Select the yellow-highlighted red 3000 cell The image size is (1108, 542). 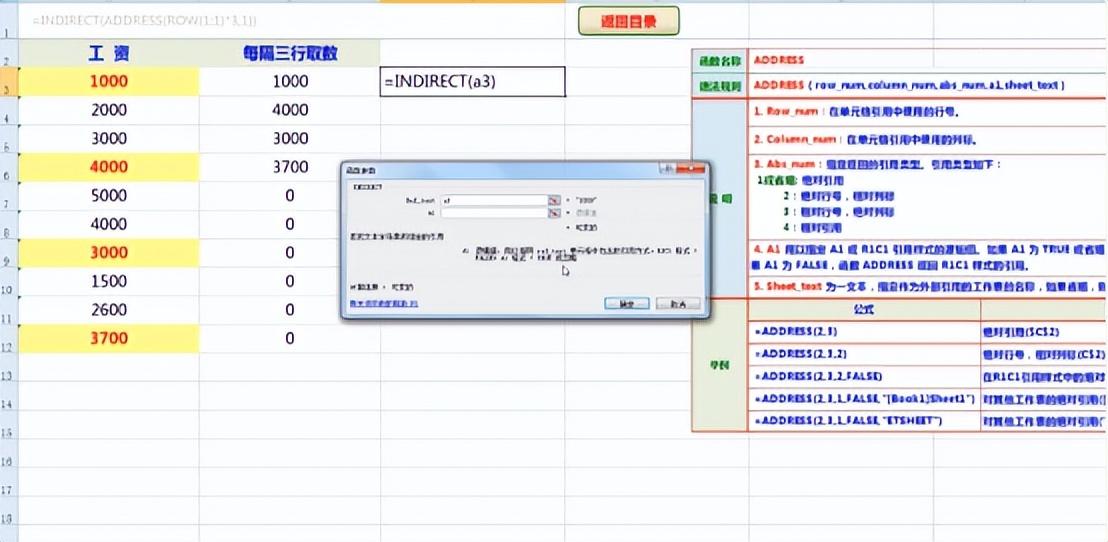(109, 252)
